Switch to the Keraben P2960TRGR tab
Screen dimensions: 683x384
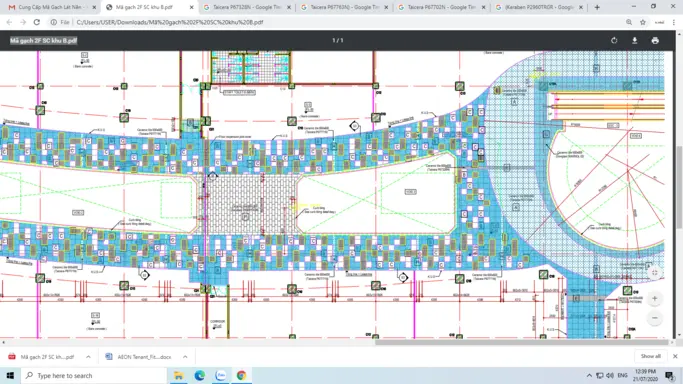[x=539, y=7]
